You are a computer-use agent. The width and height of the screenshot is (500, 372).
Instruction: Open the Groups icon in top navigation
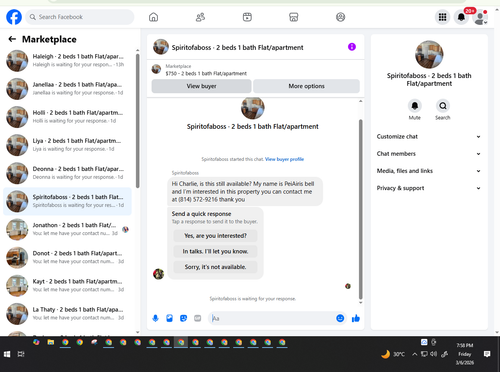click(340, 17)
